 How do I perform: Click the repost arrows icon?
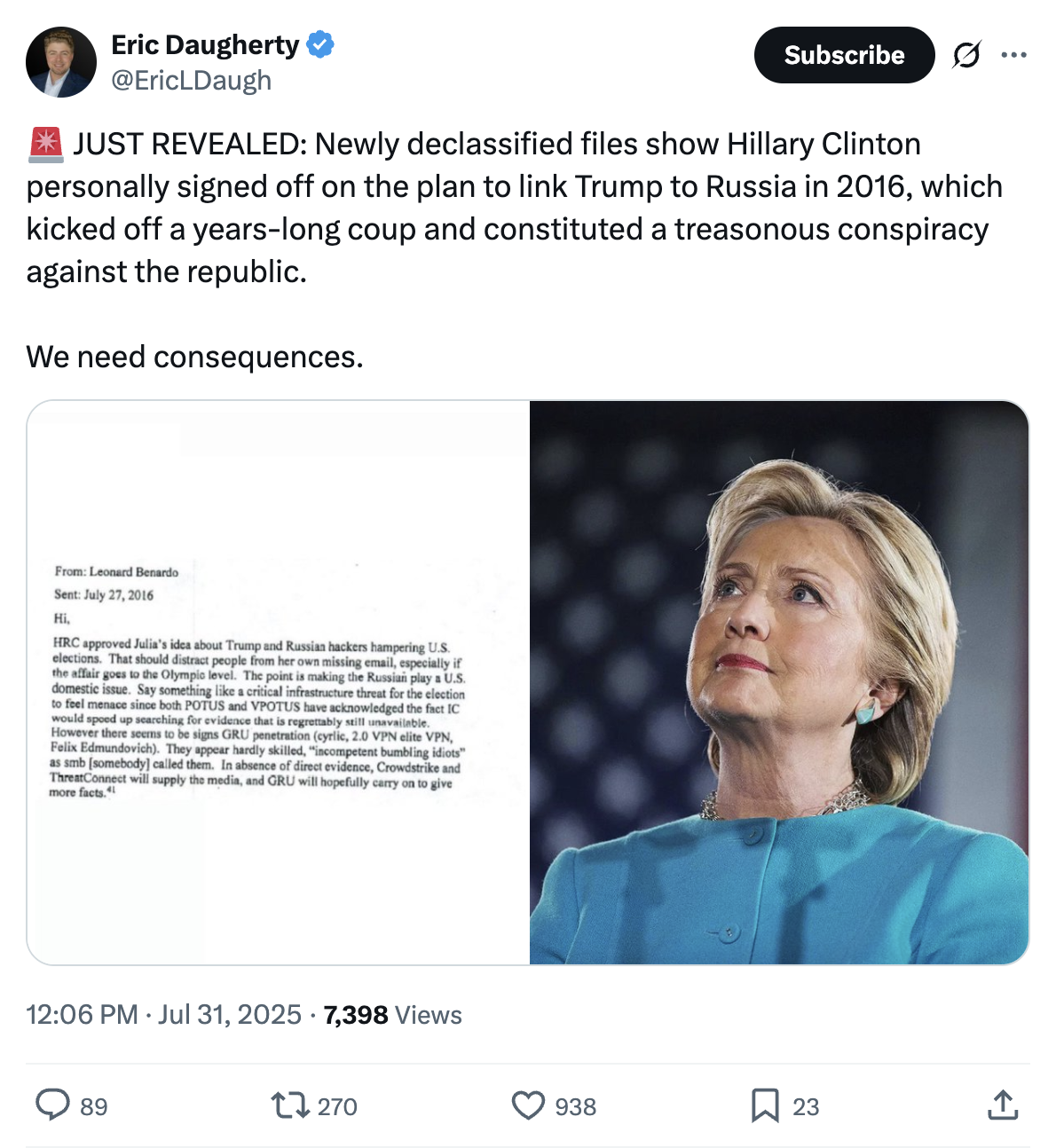288,1105
